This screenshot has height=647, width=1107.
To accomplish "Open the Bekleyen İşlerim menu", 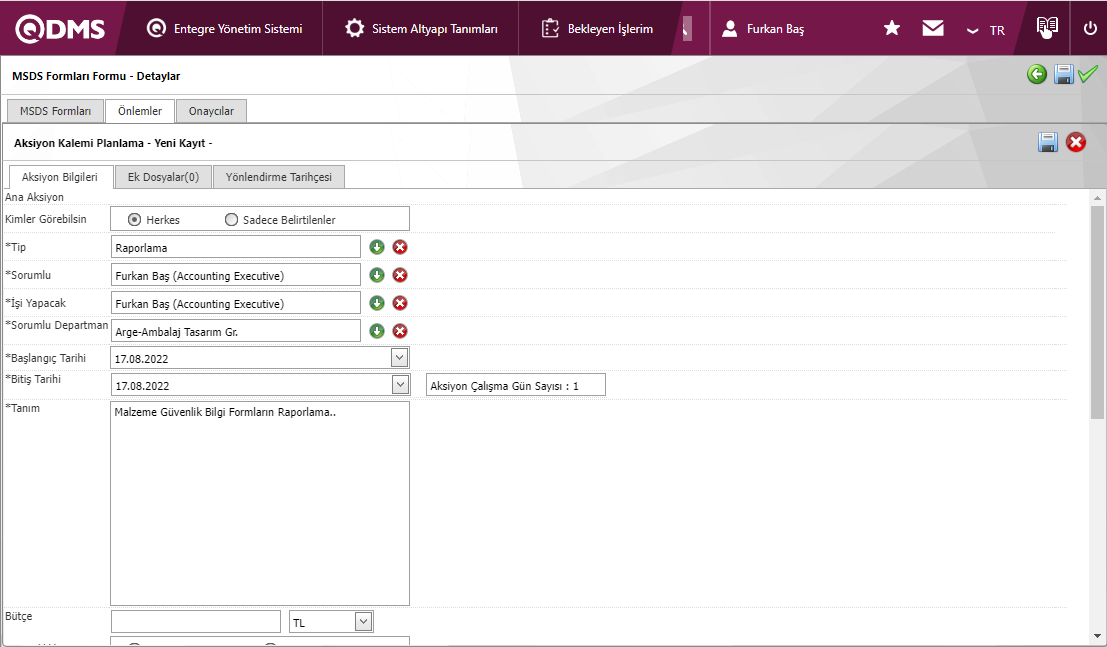I will [x=598, y=29].
